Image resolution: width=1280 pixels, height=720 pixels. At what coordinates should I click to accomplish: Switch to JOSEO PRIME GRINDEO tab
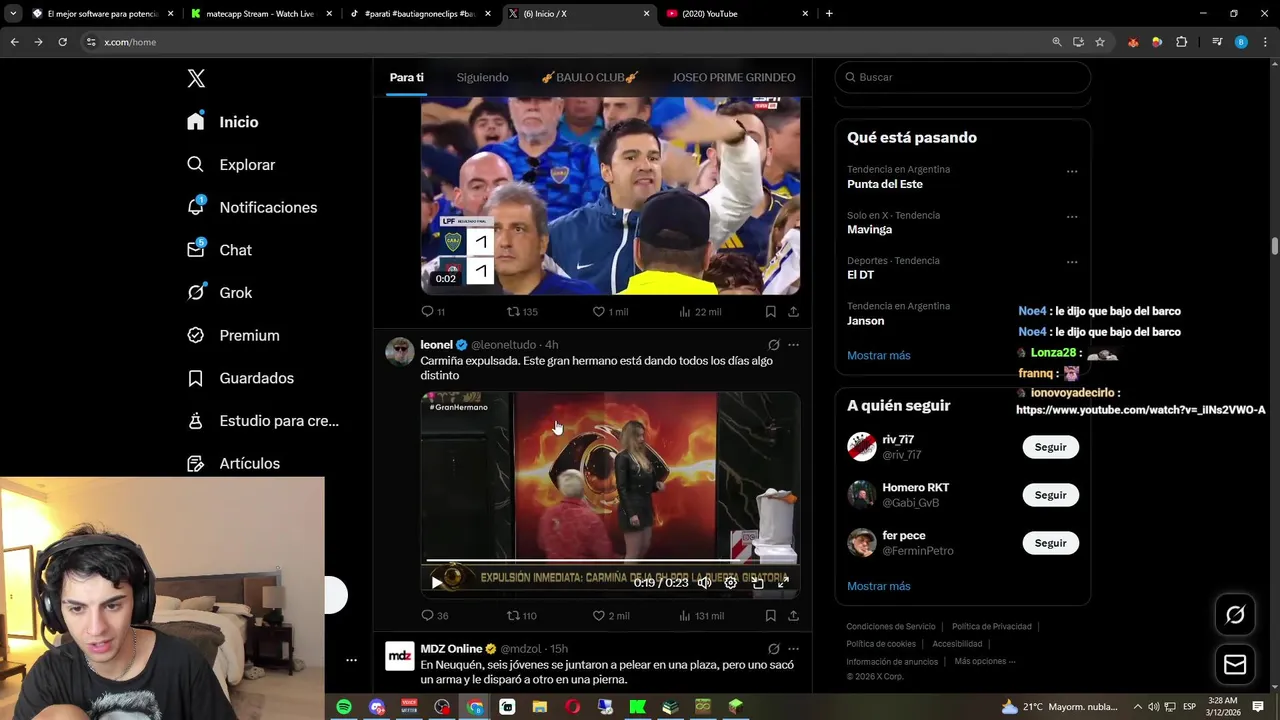tap(734, 78)
